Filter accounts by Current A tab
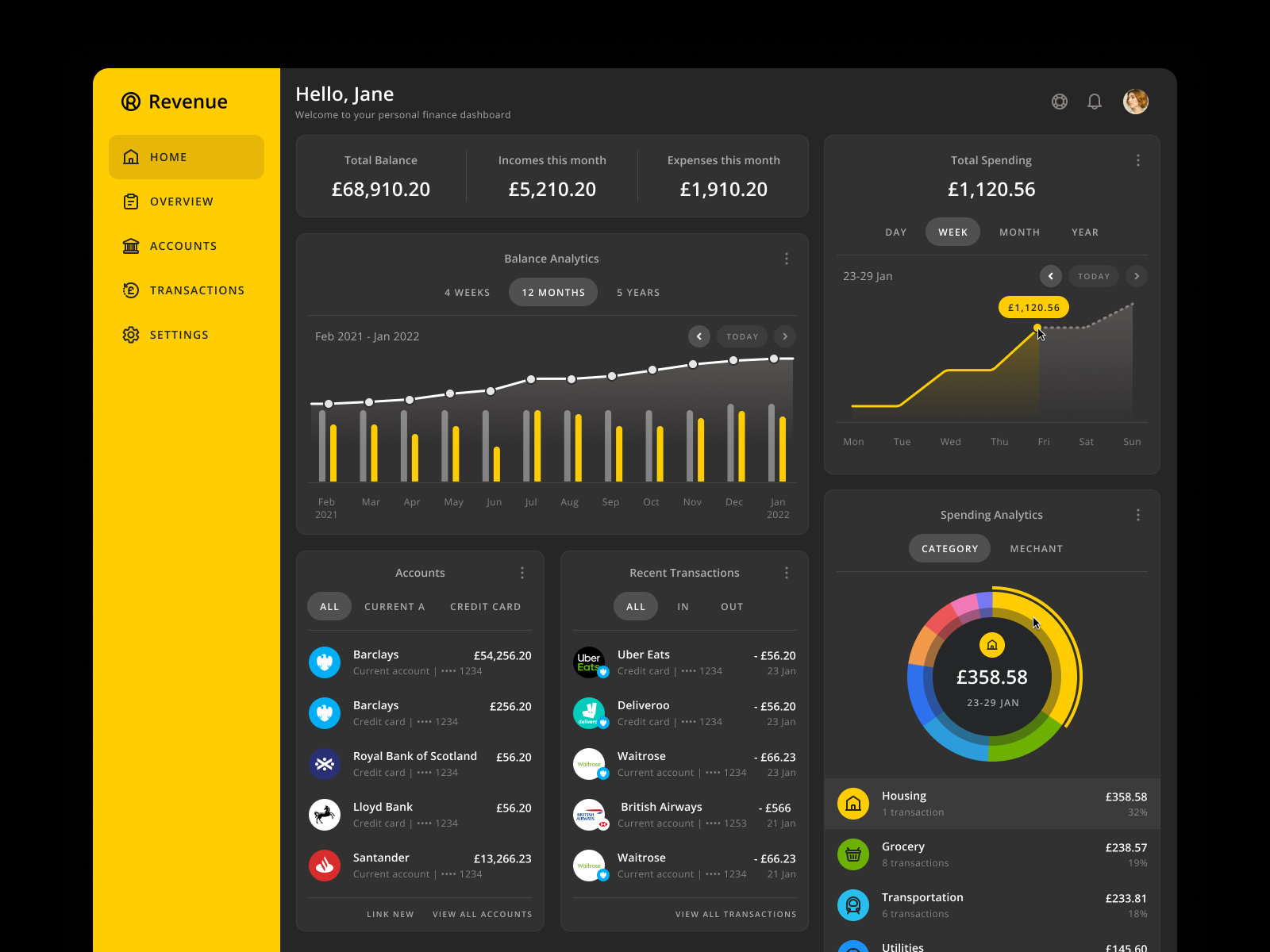This screenshot has width=1270, height=952. coord(394,607)
